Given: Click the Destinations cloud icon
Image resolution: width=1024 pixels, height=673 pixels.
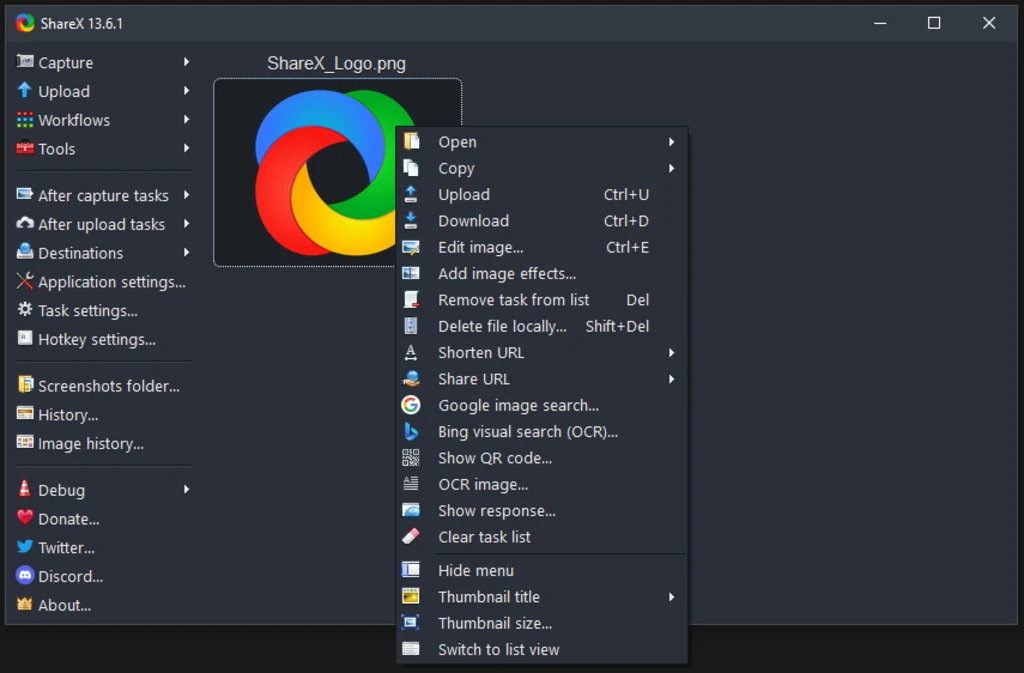Looking at the screenshot, I should [25, 253].
